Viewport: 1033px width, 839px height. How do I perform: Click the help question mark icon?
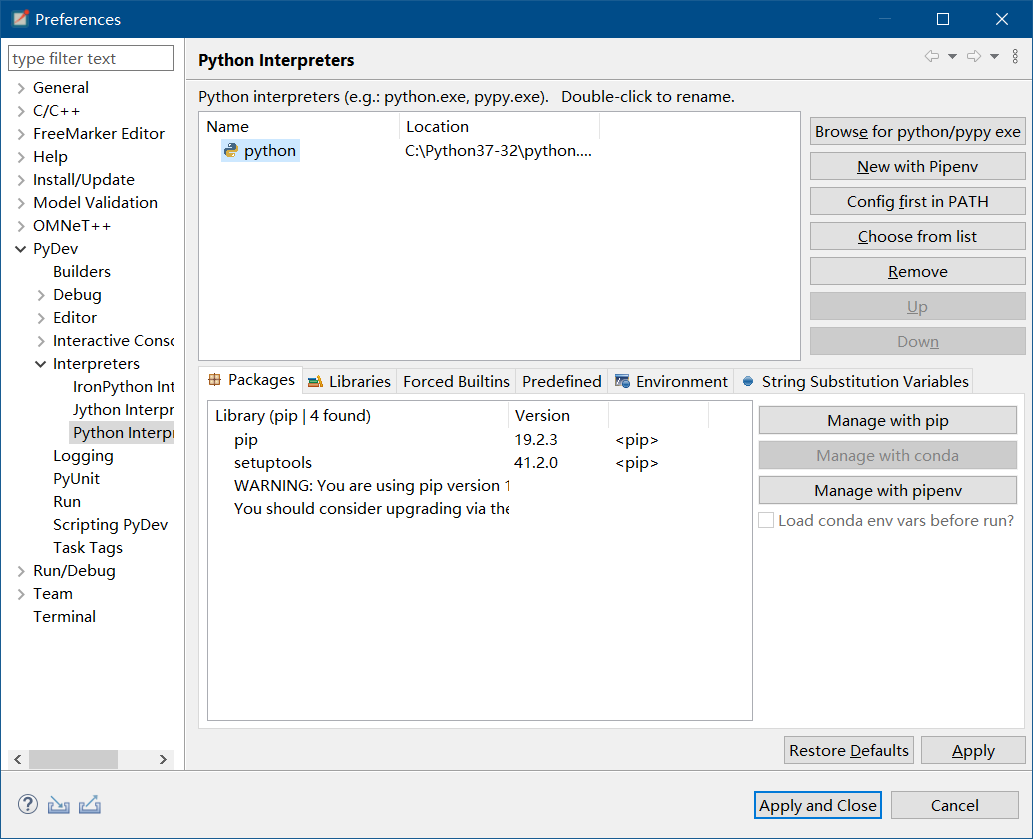pos(28,805)
